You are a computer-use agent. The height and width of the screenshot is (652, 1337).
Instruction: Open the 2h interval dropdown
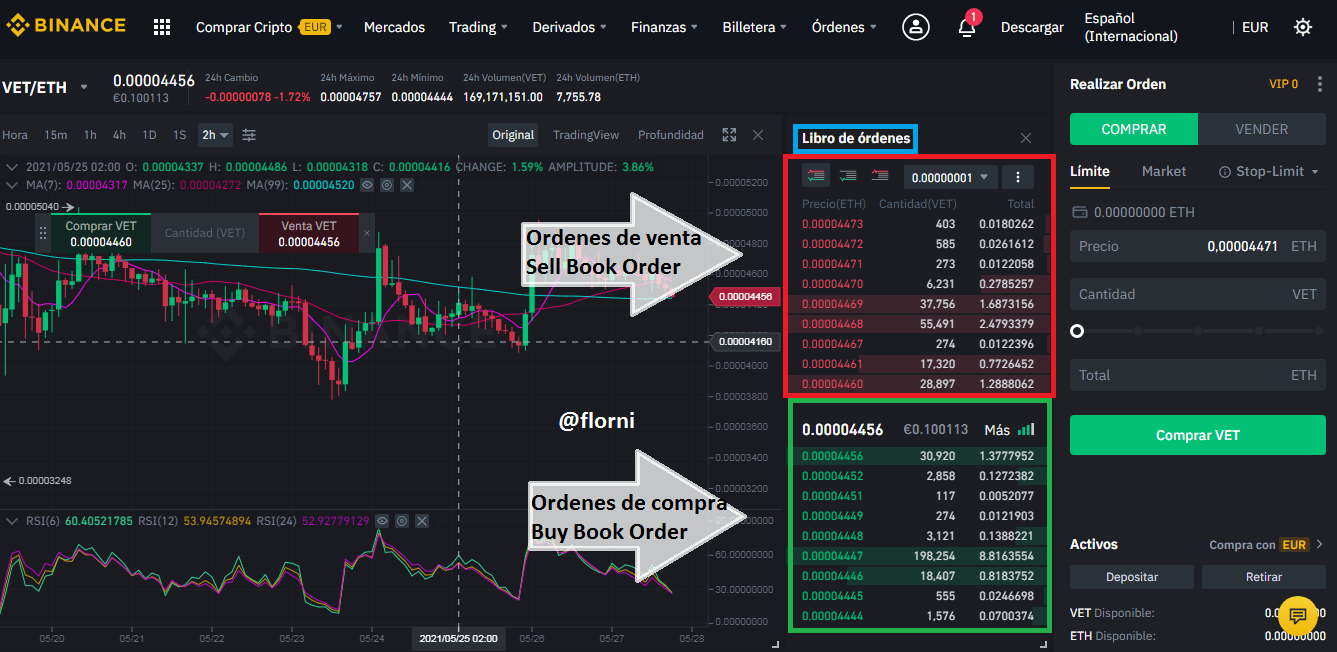(x=215, y=134)
